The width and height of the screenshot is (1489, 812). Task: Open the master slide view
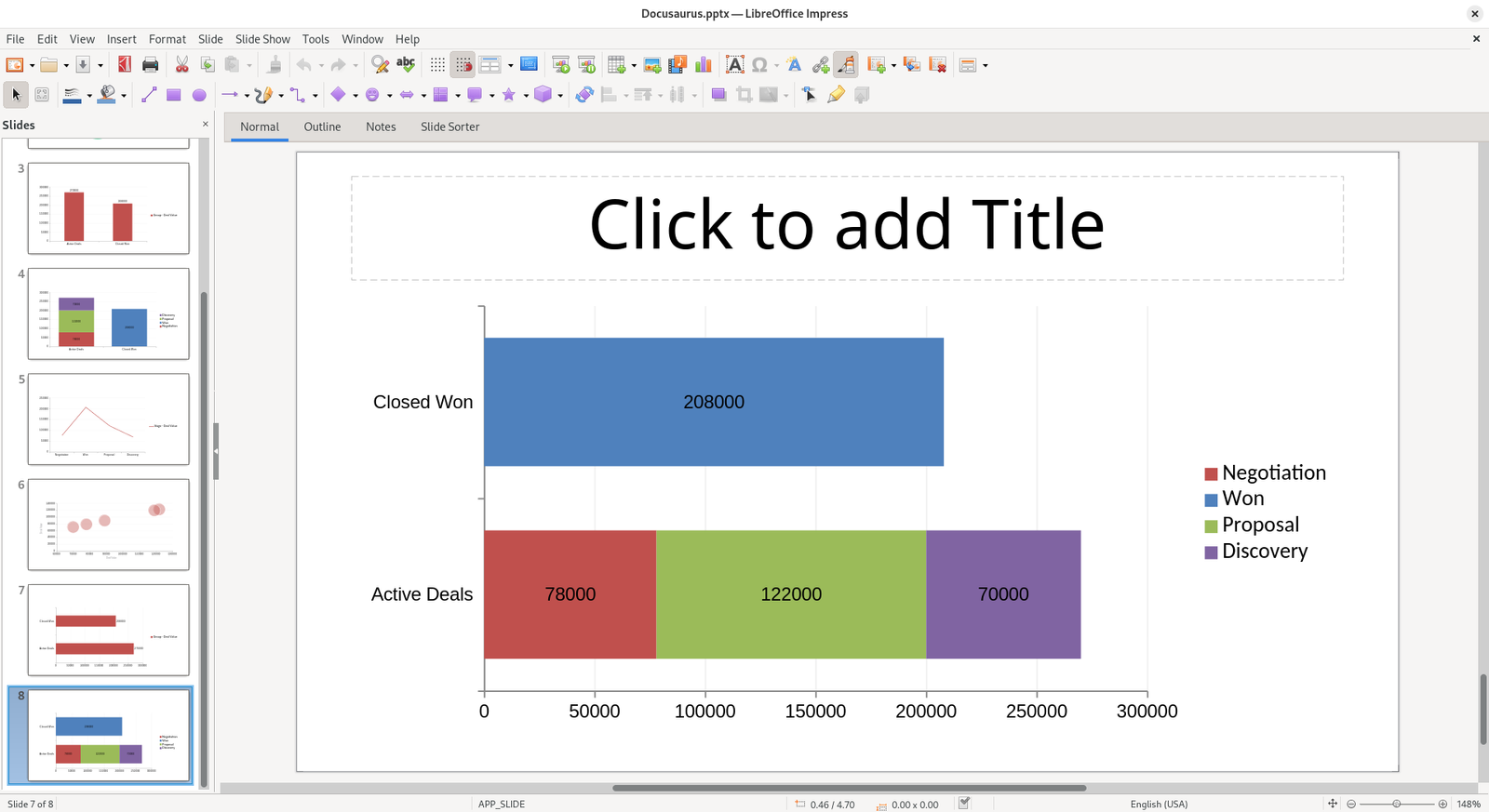click(529, 64)
